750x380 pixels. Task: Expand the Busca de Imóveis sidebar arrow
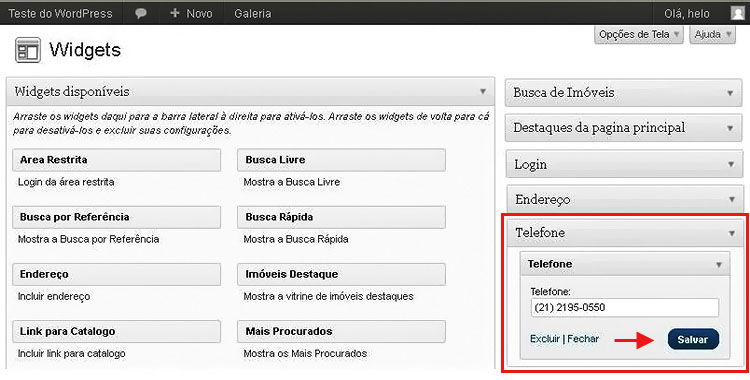coord(730,93)
